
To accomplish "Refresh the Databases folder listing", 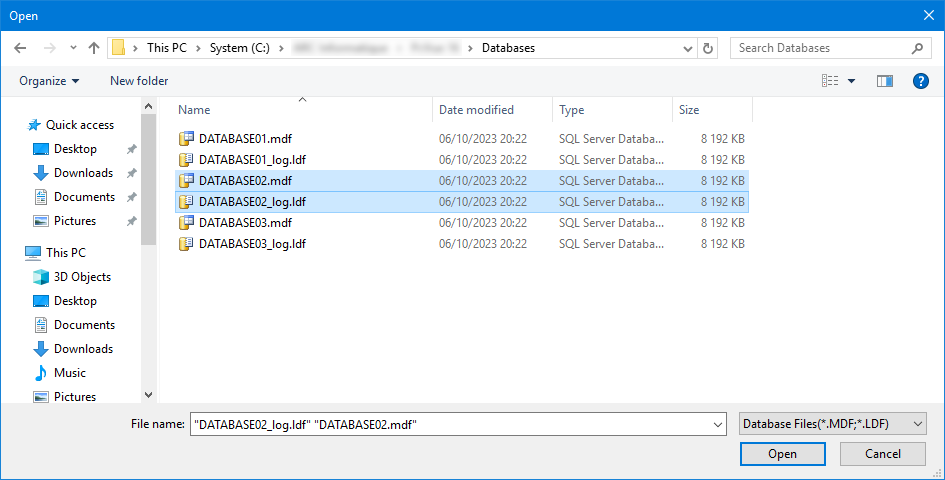I will click(708, 48).
